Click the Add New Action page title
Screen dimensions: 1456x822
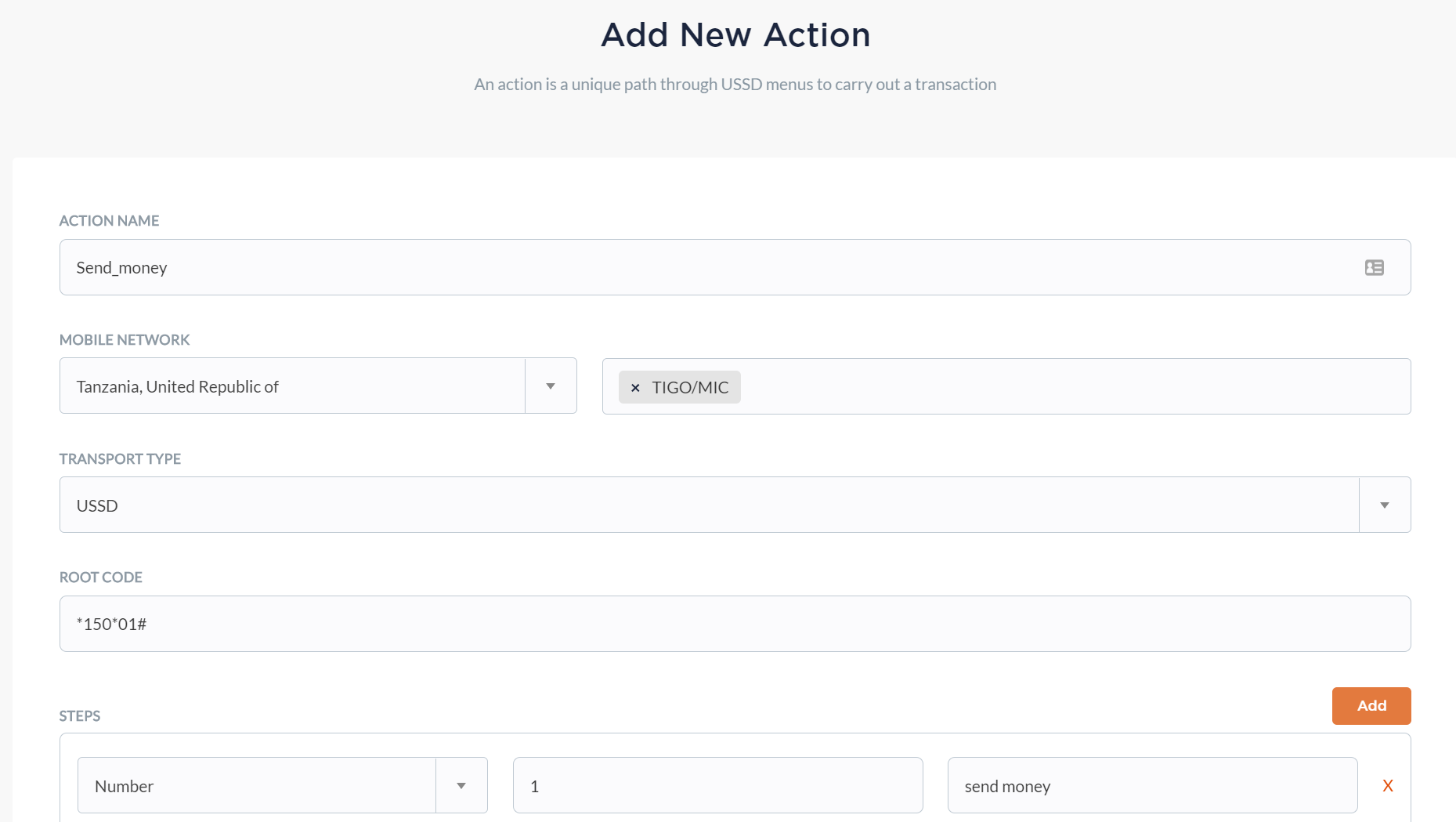[735, 34]
